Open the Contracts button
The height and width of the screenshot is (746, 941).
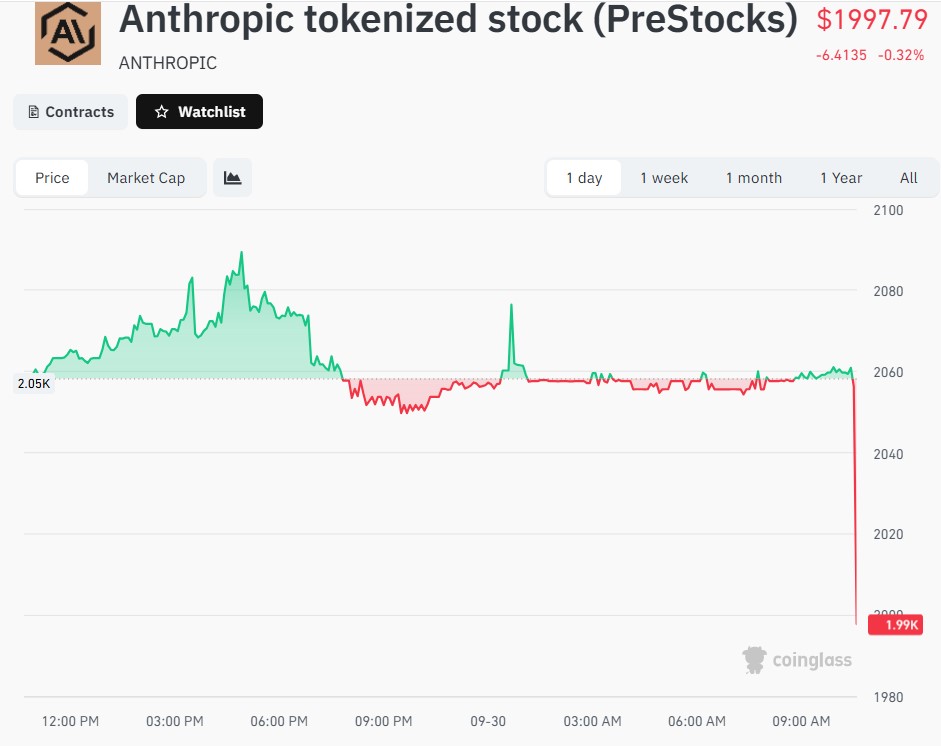[70, 112]
